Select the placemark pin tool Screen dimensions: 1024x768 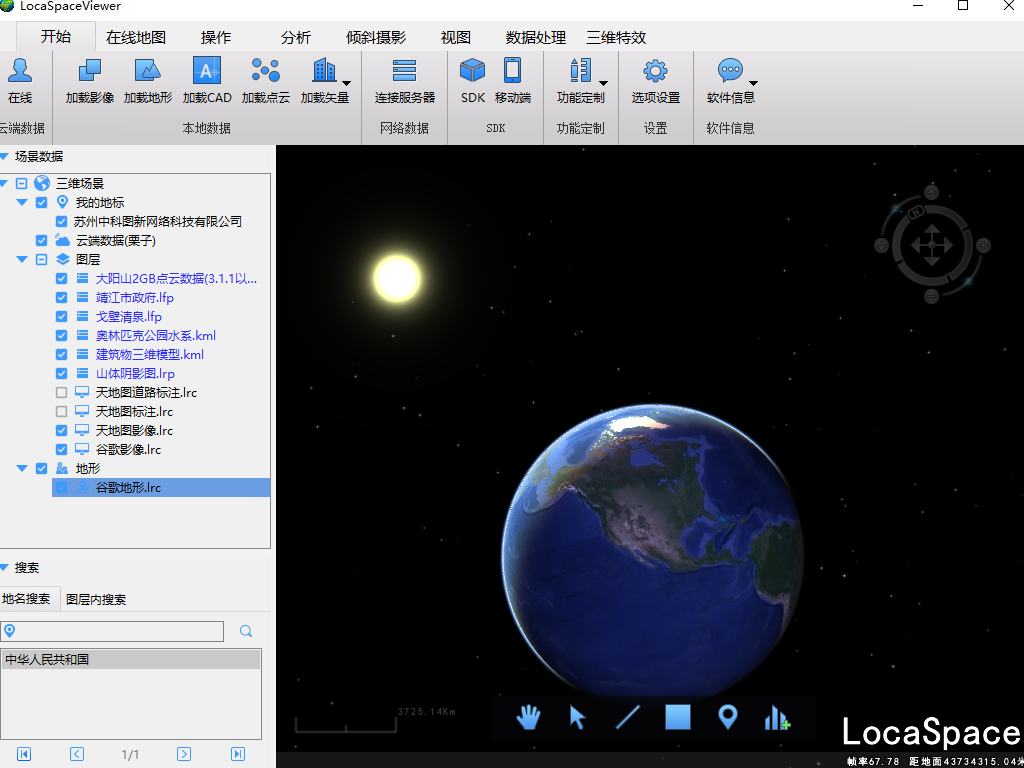pyautogui.click(x=728, y=718)
